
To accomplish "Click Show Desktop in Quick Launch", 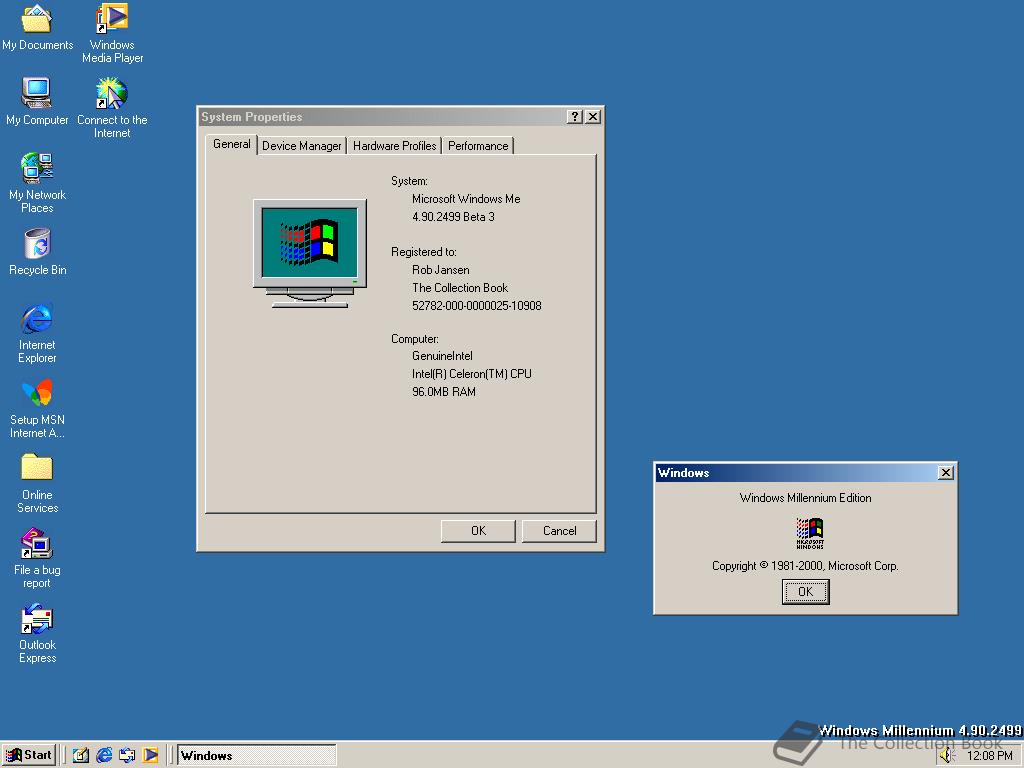I will coord(81,755).
